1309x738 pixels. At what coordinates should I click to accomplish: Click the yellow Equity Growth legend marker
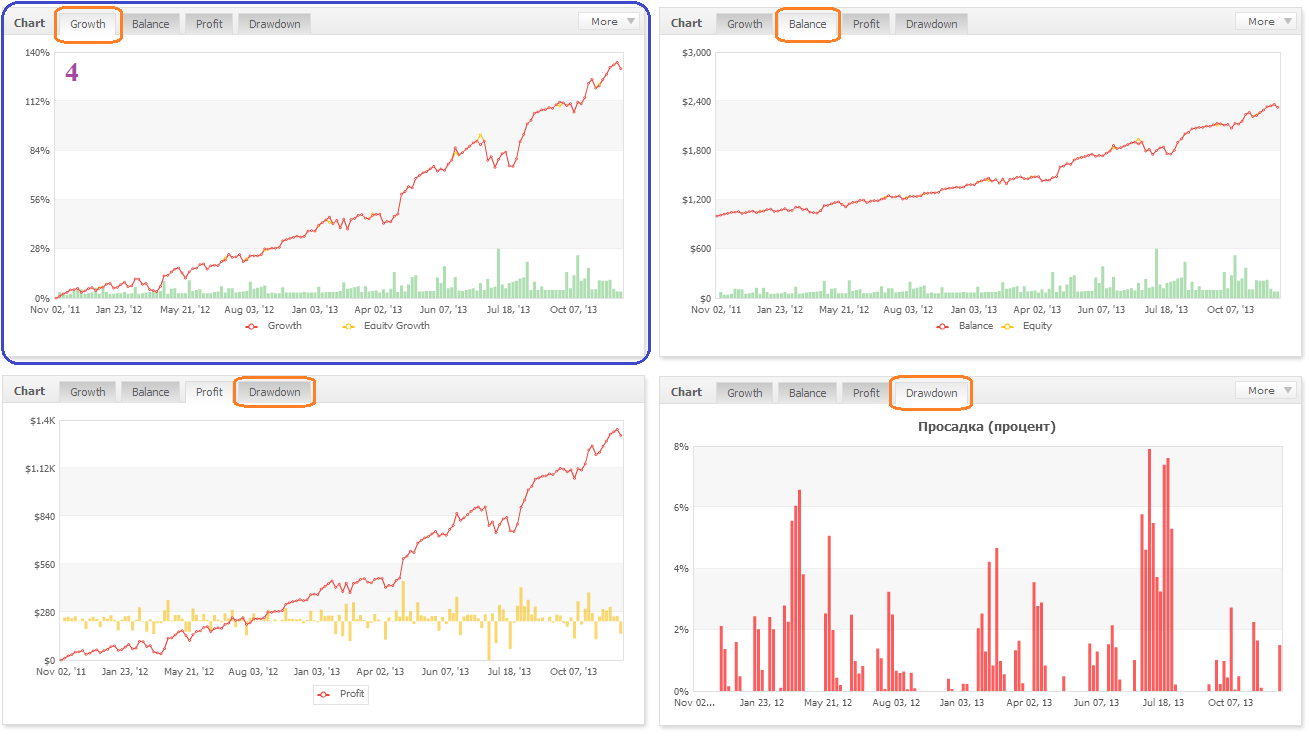pos(349,326)
